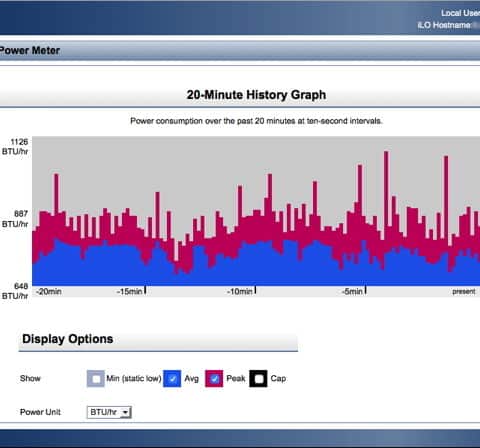The width and height of the screenshot is (480, 448).
Task: Enable the Cap display checkbox
Action: 258,379
